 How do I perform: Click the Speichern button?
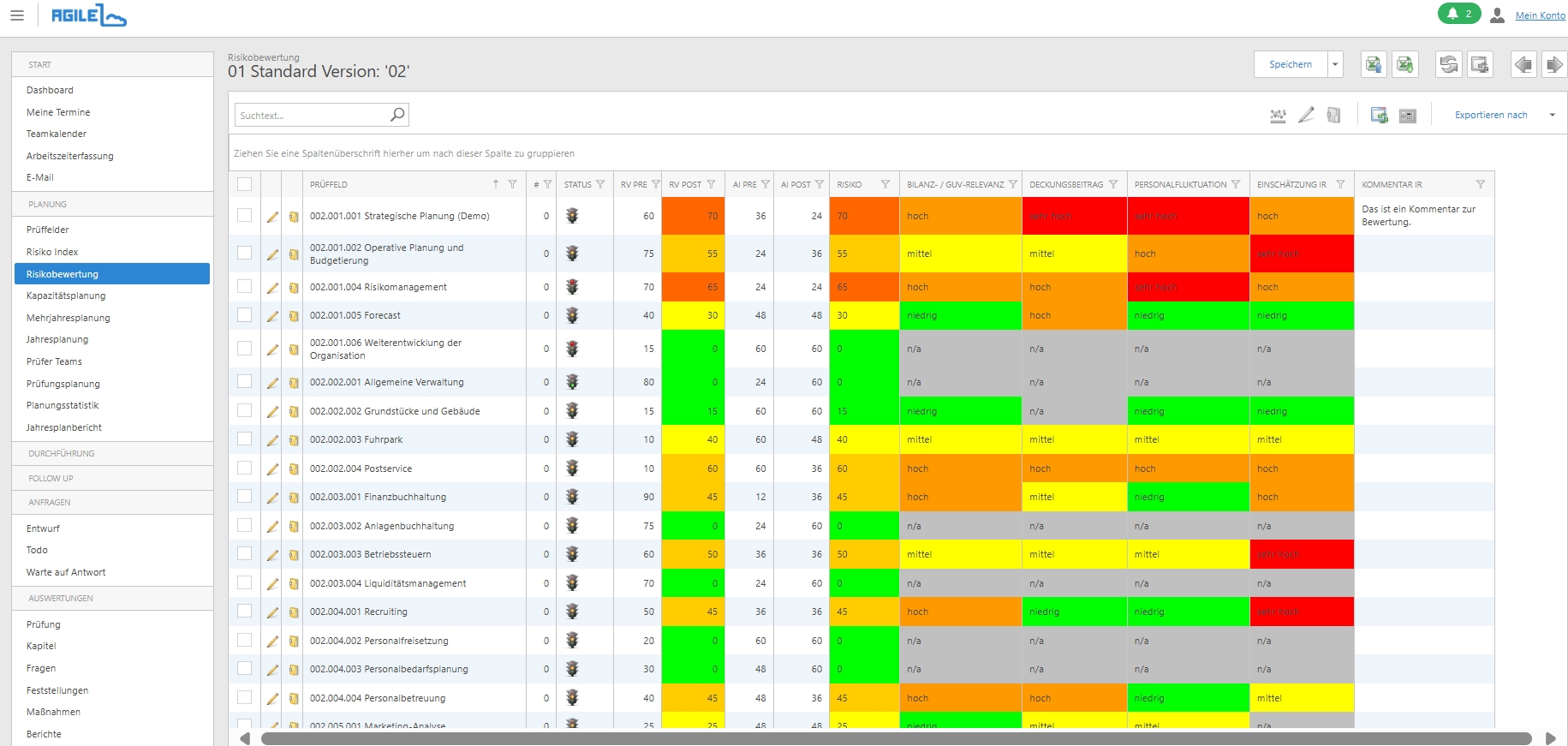1291,64
